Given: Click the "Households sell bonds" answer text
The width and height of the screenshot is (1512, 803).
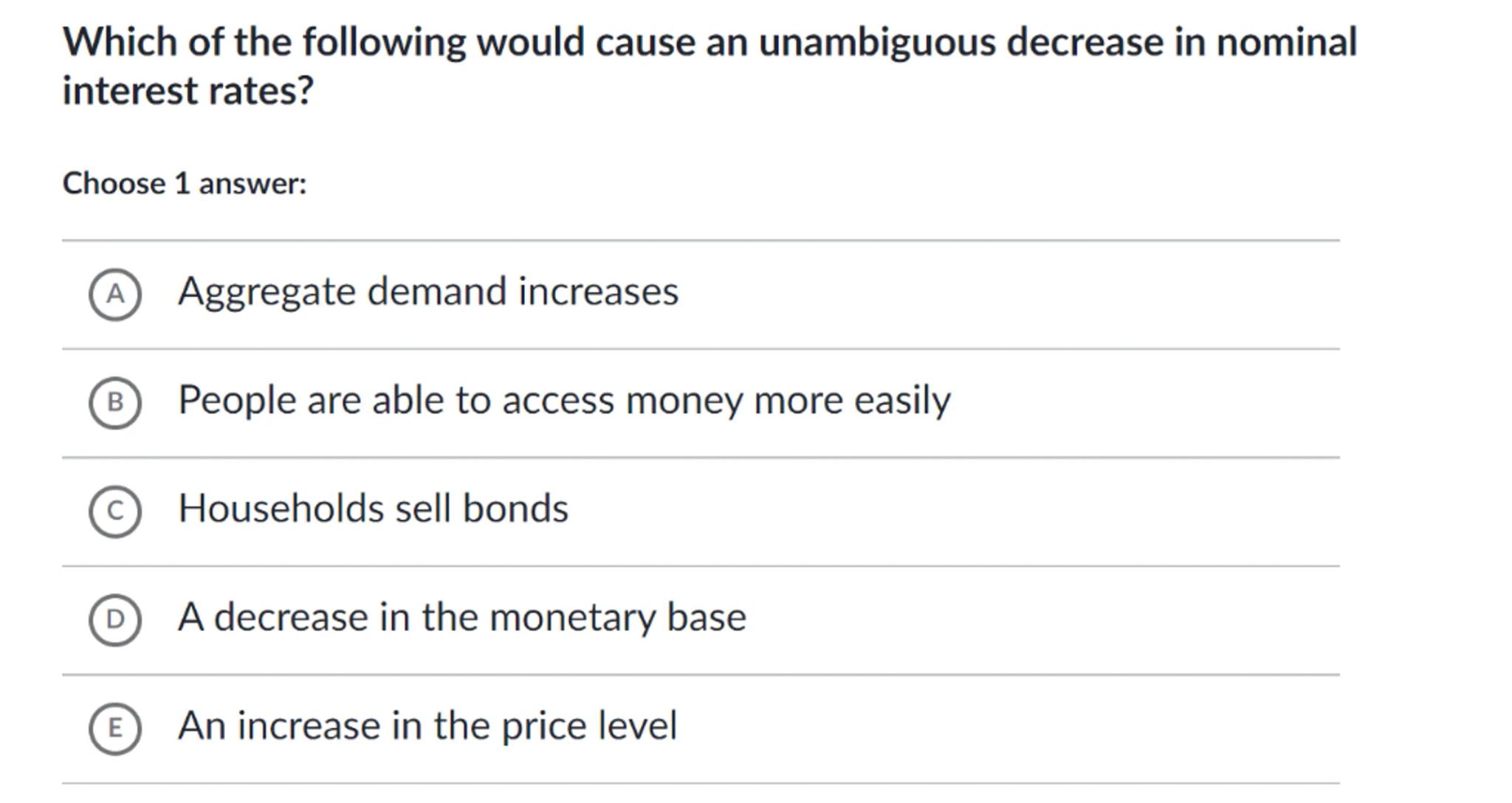Looking at the screenshot, I should (373, 509).
